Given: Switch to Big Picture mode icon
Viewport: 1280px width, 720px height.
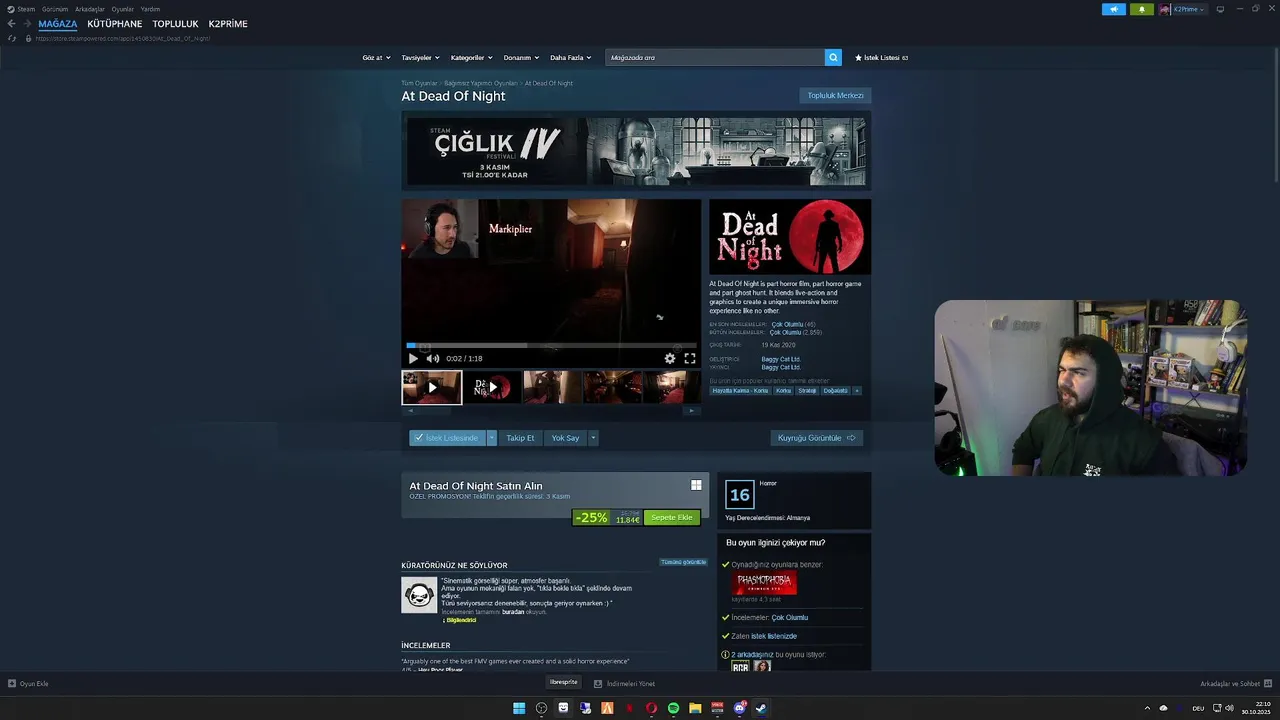Looking at the screenshot, I should (x=1220, y=9).
